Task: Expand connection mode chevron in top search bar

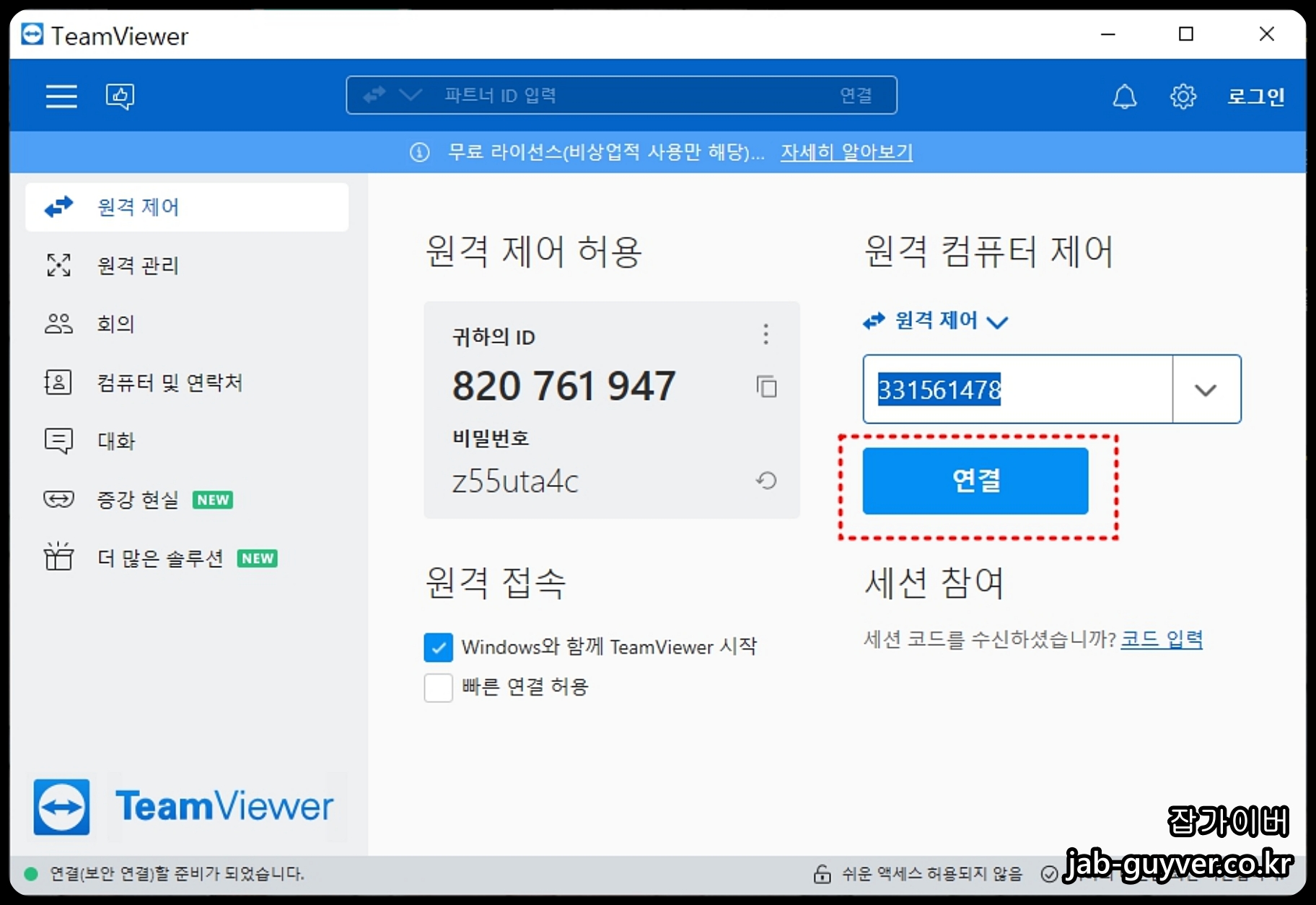Action: [x=411, y=95]
